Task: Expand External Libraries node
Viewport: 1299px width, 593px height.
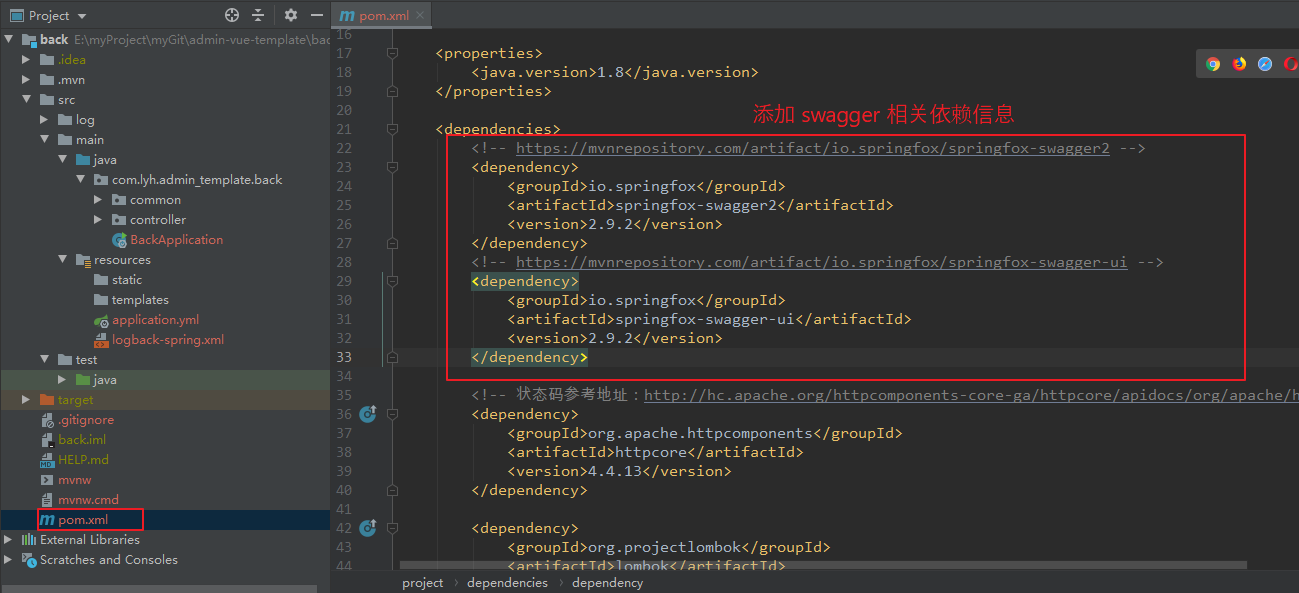Action: point(10,540)
